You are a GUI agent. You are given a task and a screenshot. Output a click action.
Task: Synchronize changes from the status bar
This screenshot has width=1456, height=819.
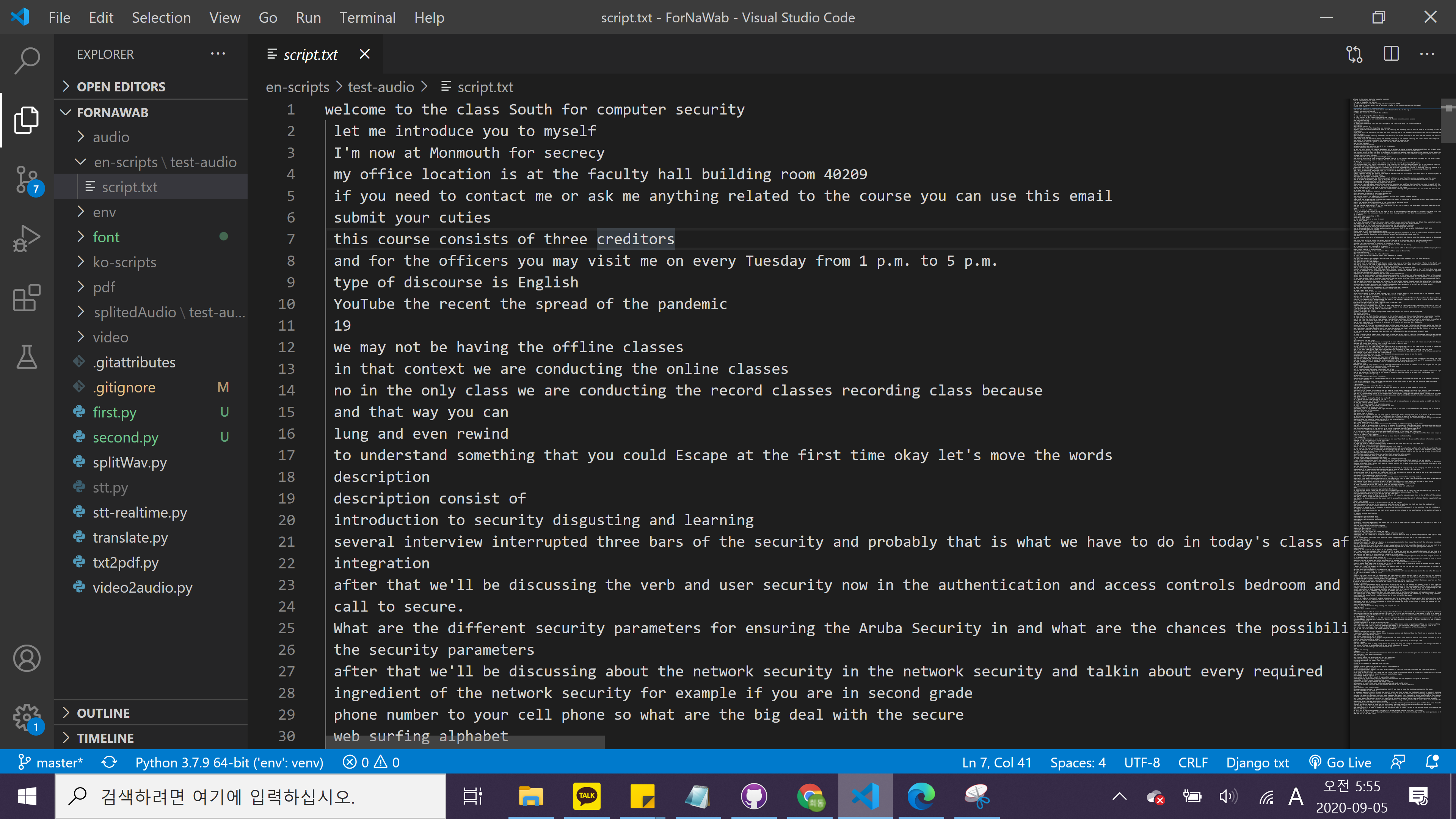(109, 762)
